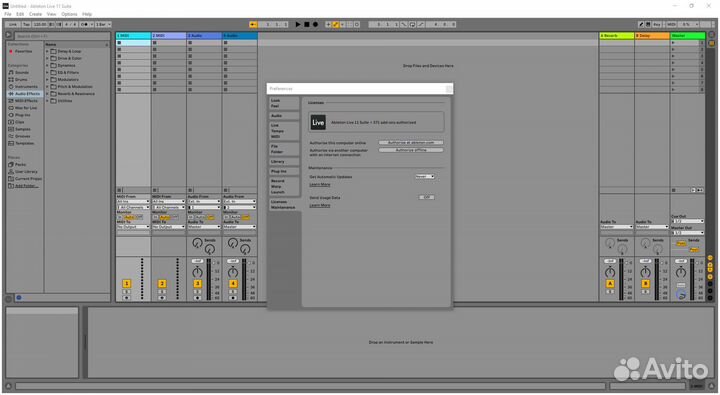Open Get Automatic Updates dropdown
720x395 pixels.
(x=425, y=176)
